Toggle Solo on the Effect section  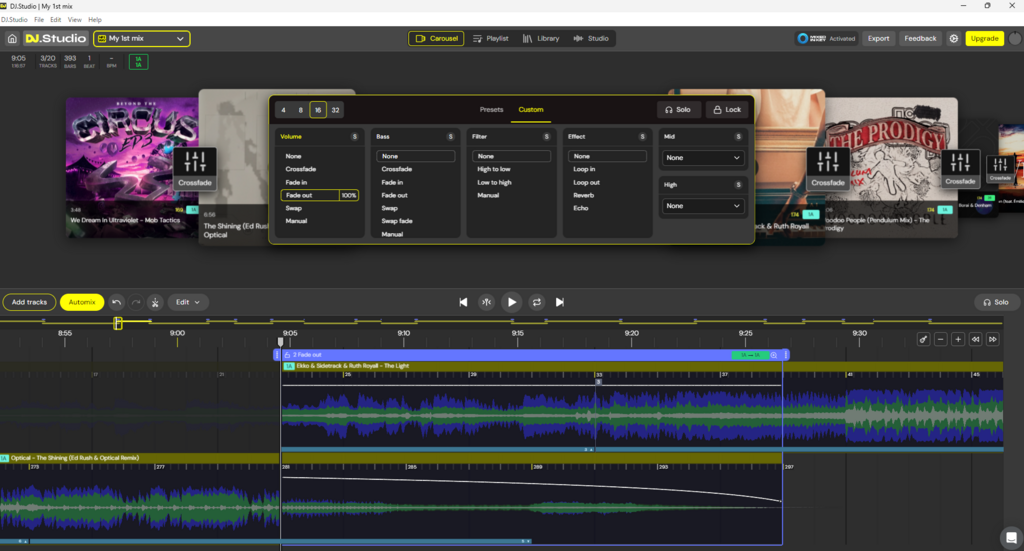point(643,136)
